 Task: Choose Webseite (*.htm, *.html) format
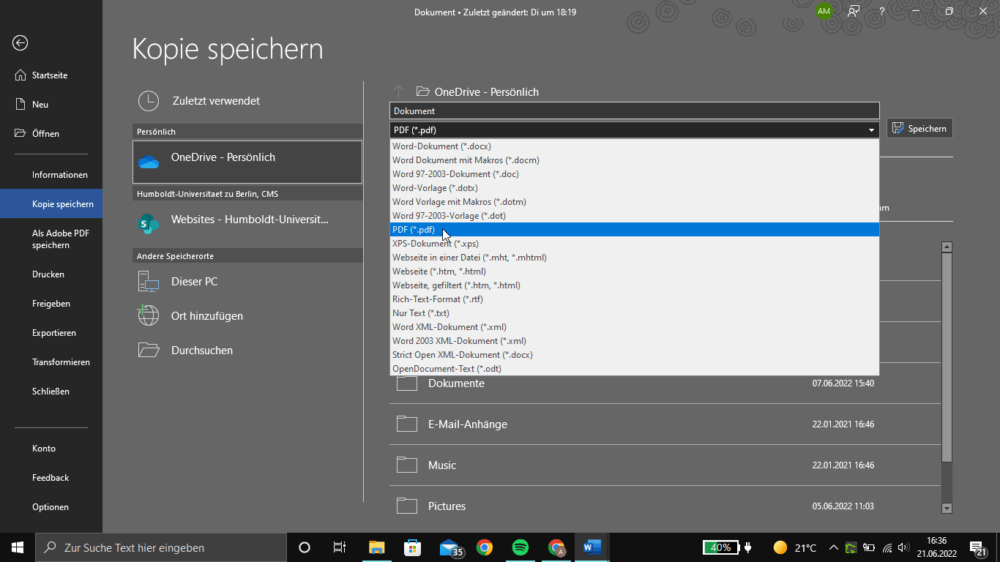point(634,271)
